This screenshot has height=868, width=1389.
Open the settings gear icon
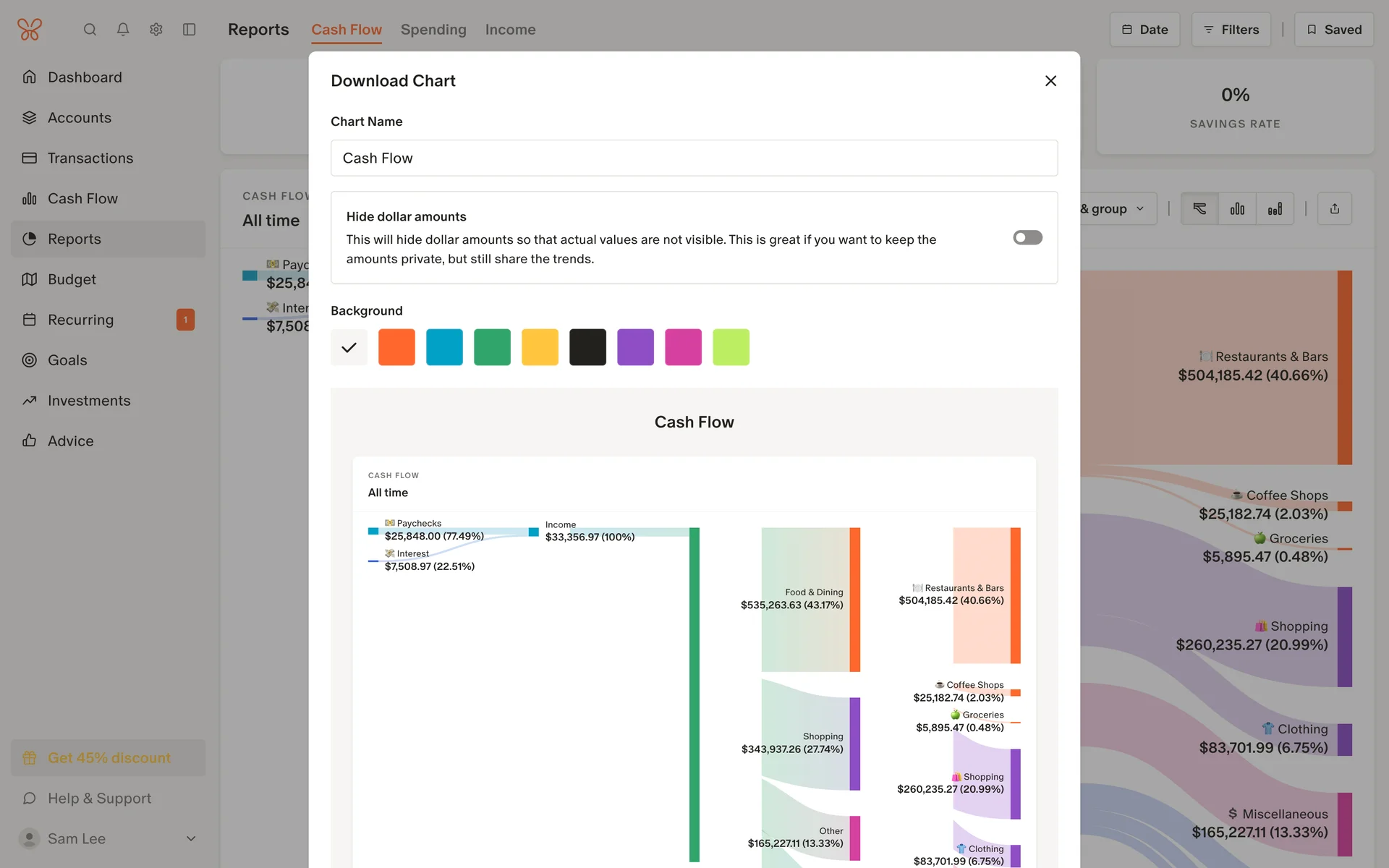tap(156, 30)
